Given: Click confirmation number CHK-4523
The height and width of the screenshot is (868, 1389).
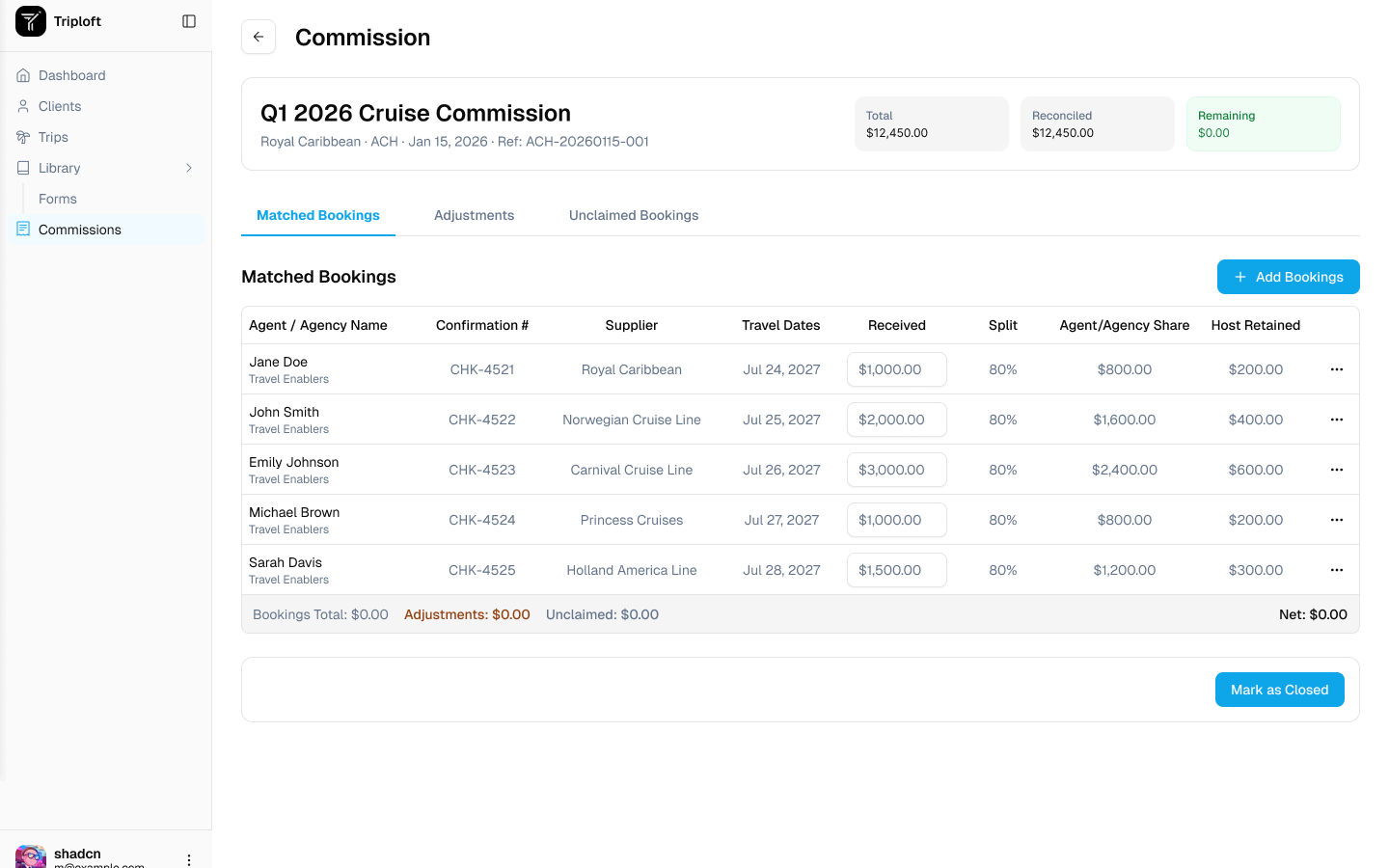Looking at the screenshot, I should (x=482, y=470).
